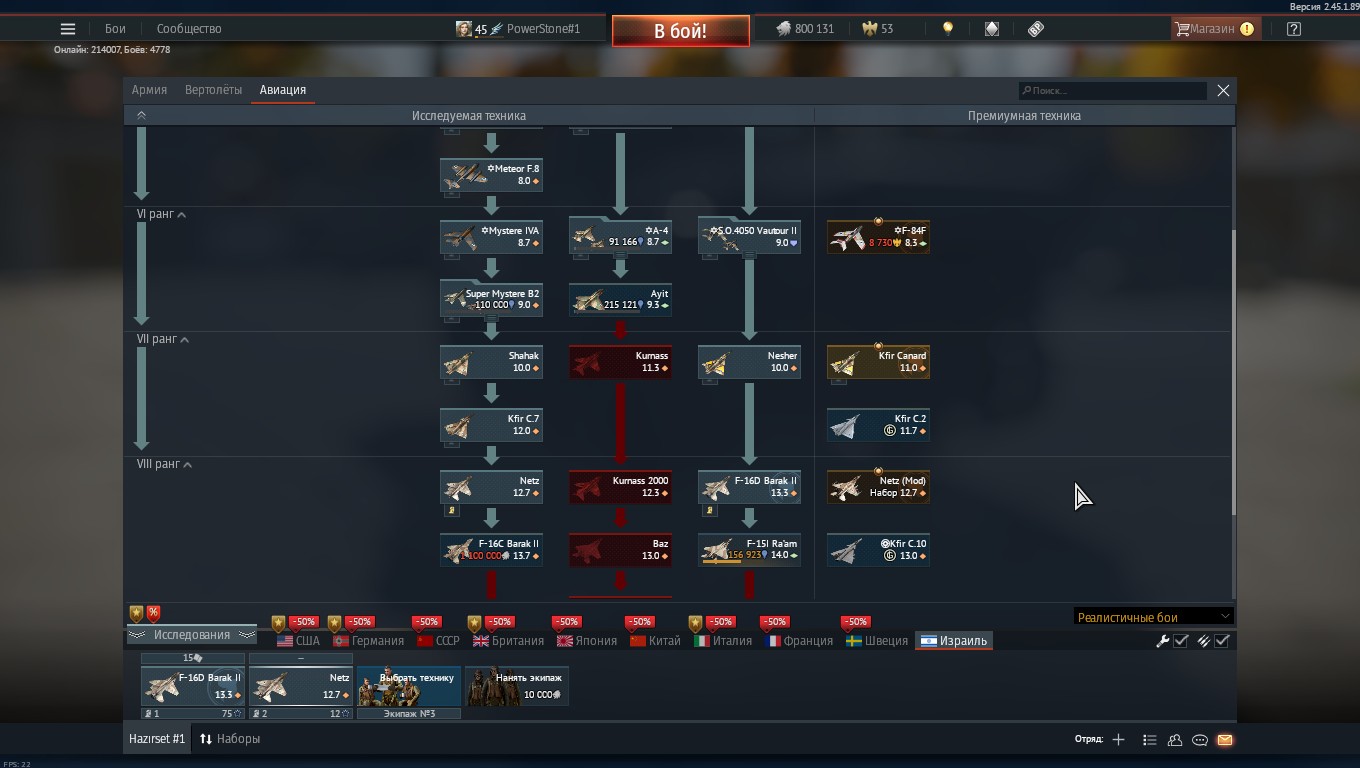Image resolution: width=1360 pixels, height=768 pixels.
Task: Select the A-4 aircraft card
Action: [x=620, y=237]
